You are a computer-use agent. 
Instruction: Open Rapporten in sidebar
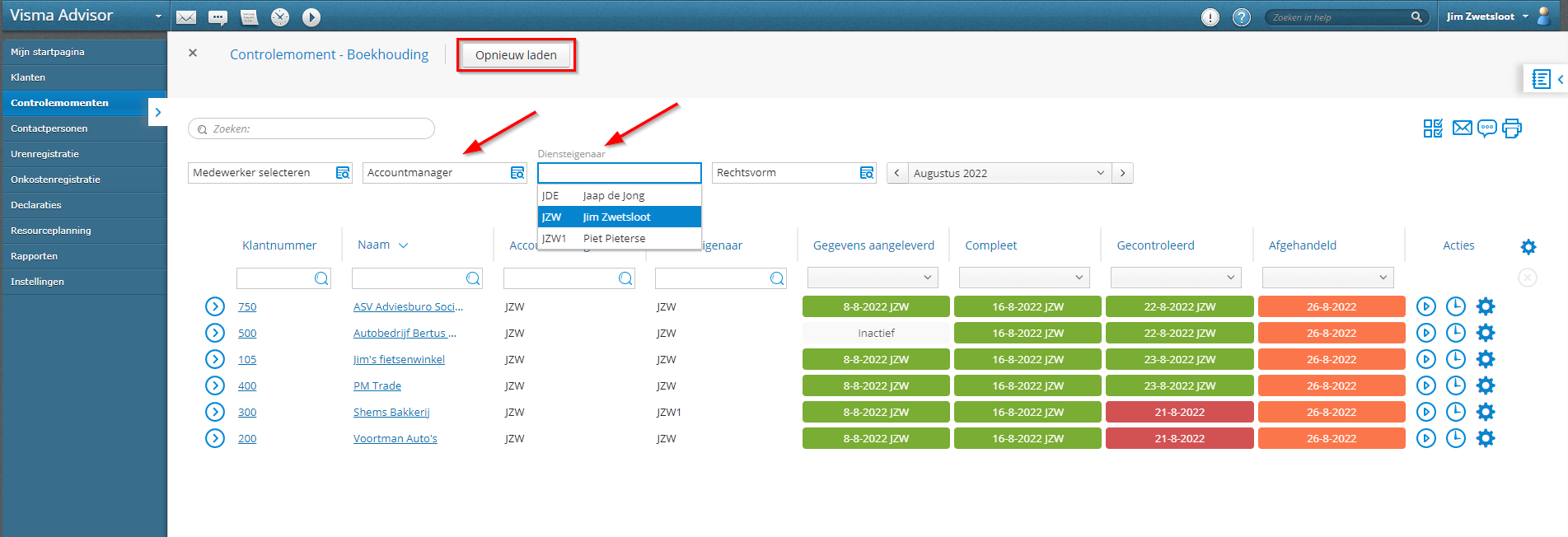click(x=84, y=256)
